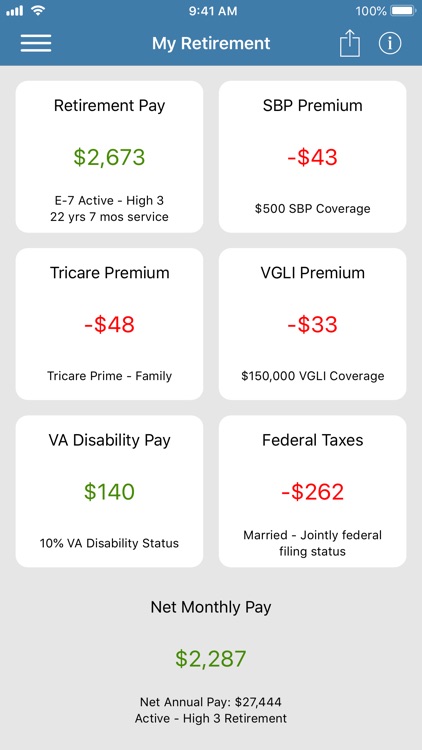Open the hamburger menu
The image size is (422, 750).
[36, 44]
